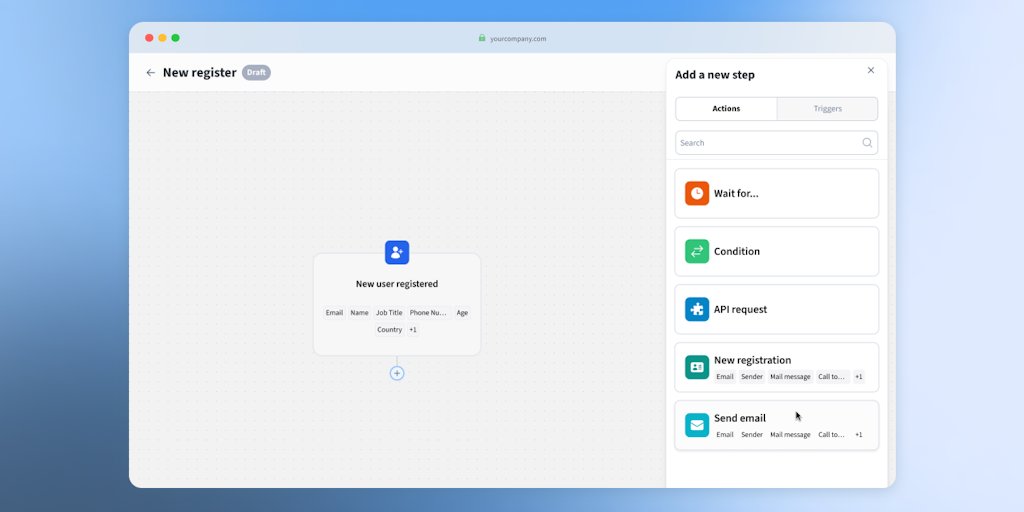Click the Draft status badge
The image size is (1024, 512).
pos(256,72)
